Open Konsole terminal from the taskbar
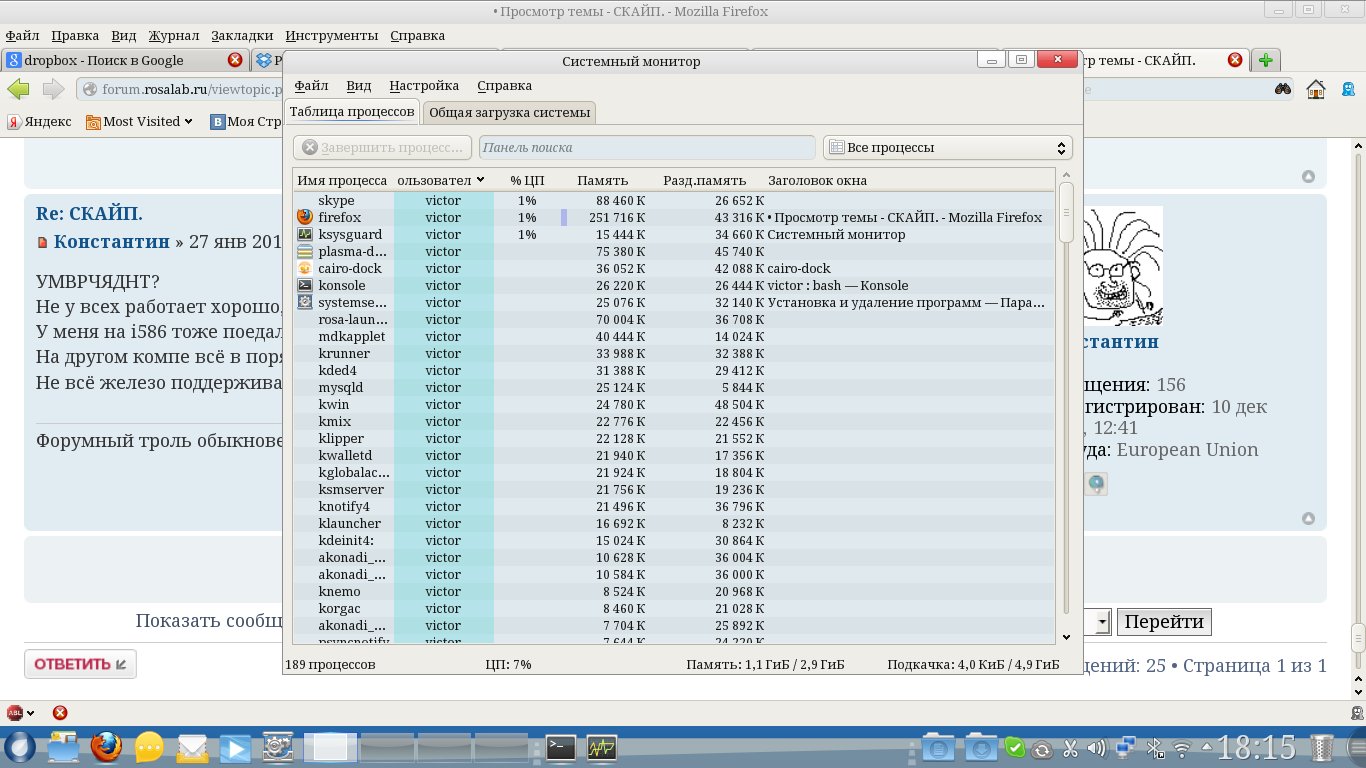 pyautogui.click(x=561, y=747)
